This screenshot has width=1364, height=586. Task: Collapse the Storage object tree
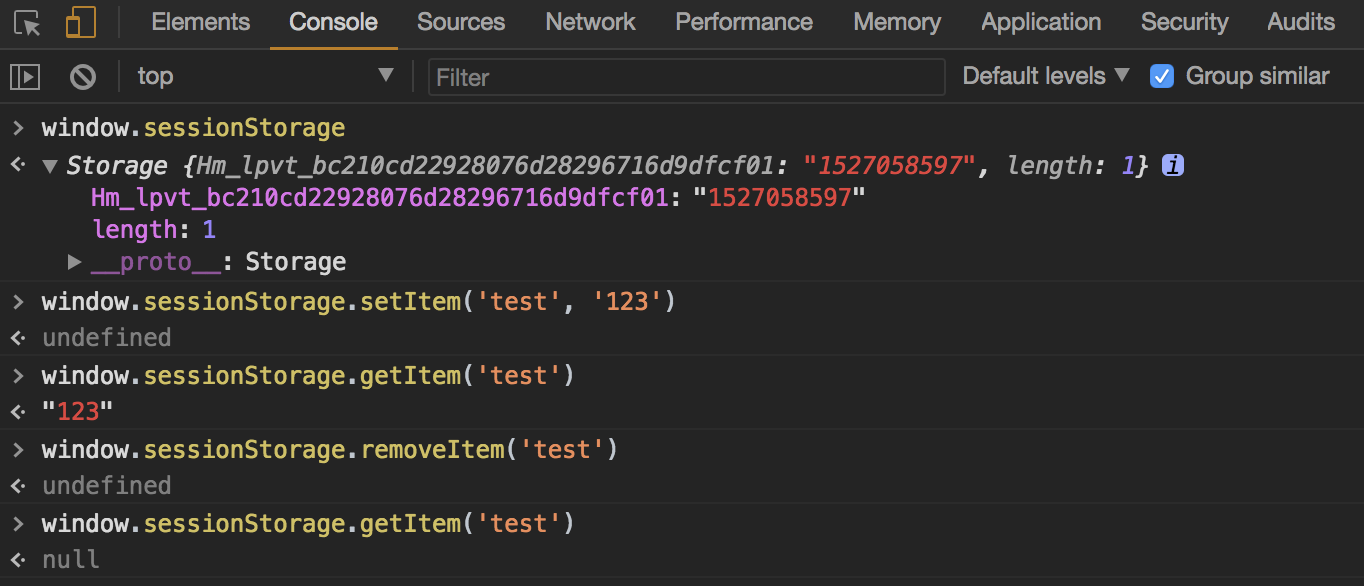pos(50,167)
